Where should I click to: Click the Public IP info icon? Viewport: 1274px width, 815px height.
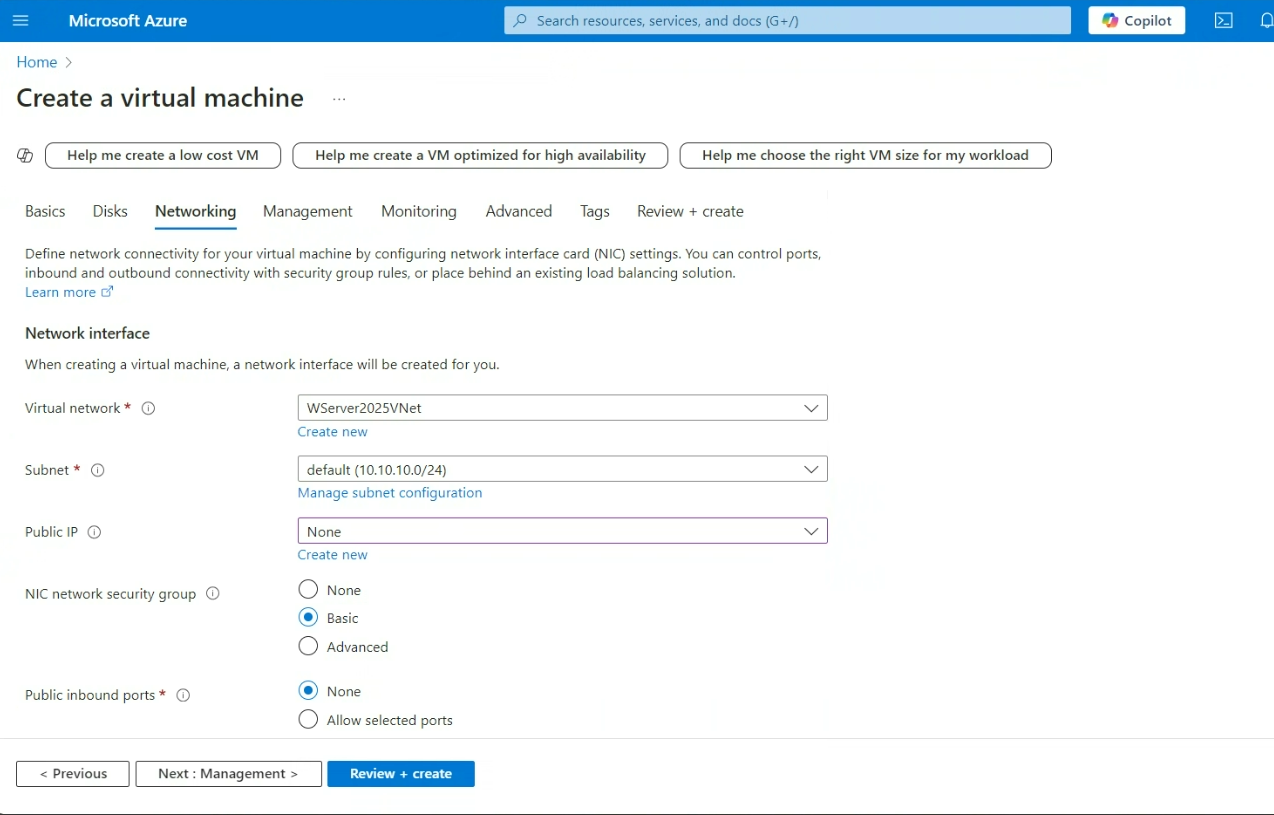click(x=94, y=532)
